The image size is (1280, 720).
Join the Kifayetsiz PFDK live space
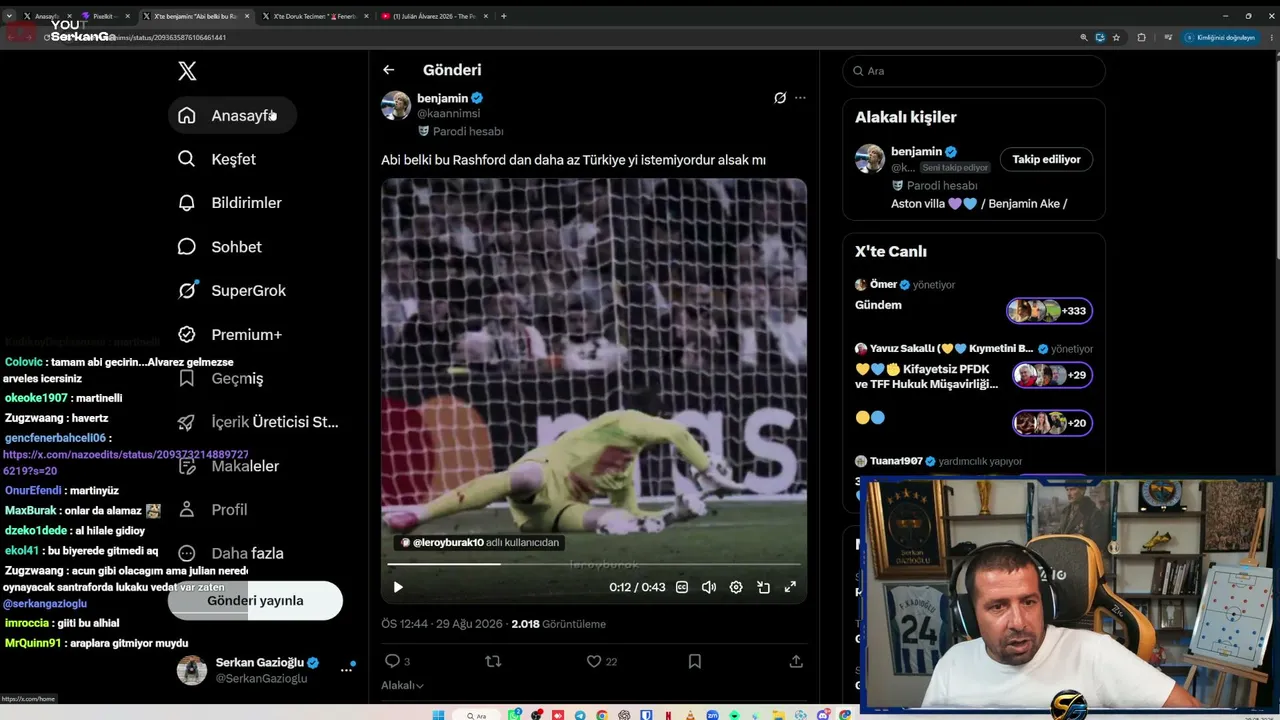pos(1052,375)
